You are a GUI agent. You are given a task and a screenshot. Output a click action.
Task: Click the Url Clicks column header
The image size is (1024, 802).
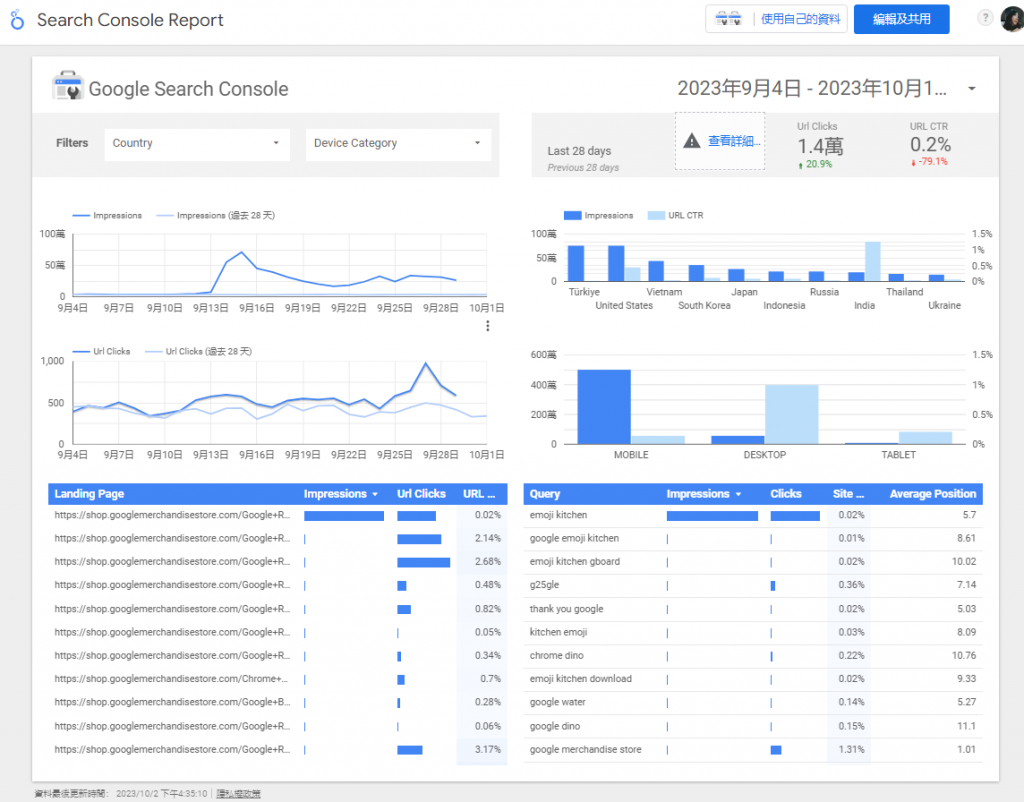click(421, 494)
